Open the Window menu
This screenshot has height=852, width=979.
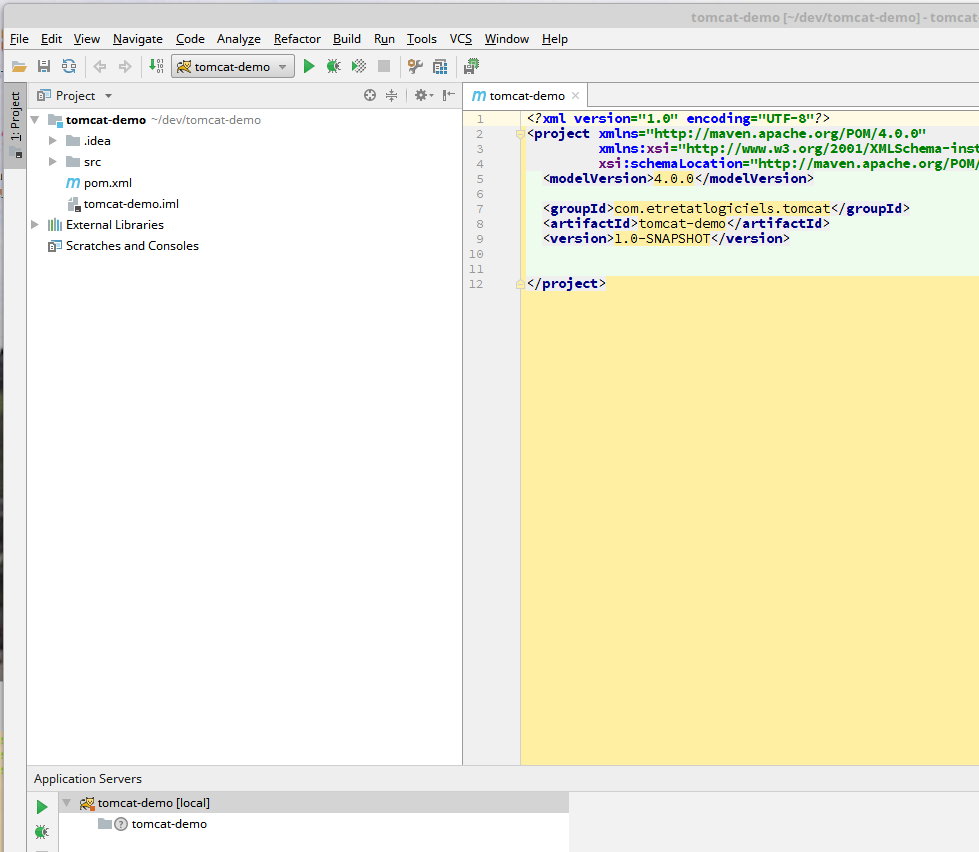coord(507,39)
